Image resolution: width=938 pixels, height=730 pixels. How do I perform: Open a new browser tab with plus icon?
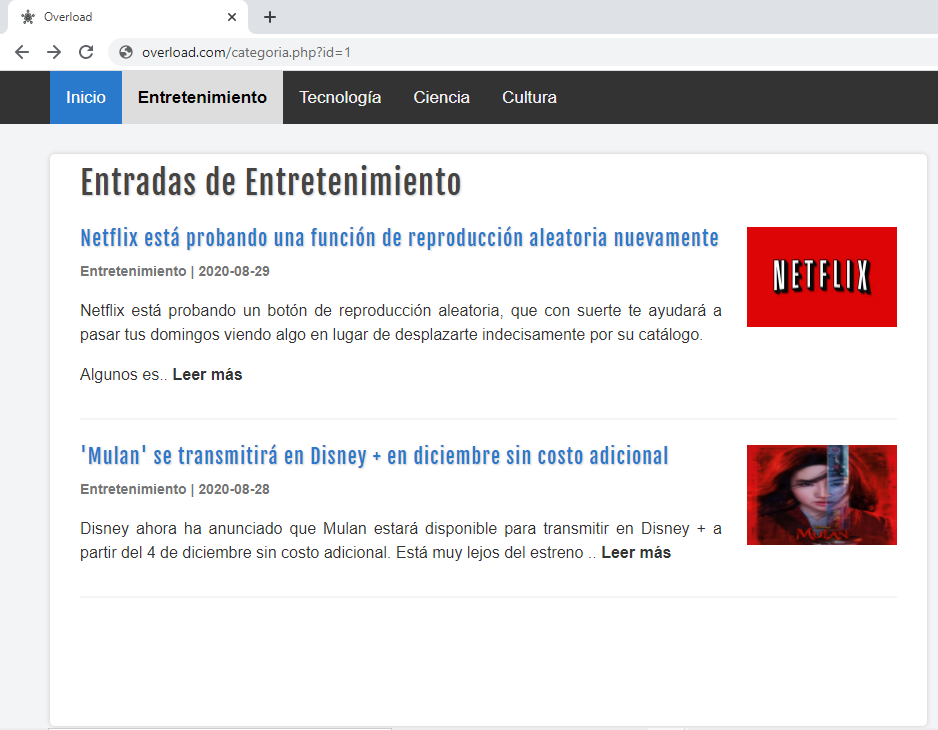[270, 17]
